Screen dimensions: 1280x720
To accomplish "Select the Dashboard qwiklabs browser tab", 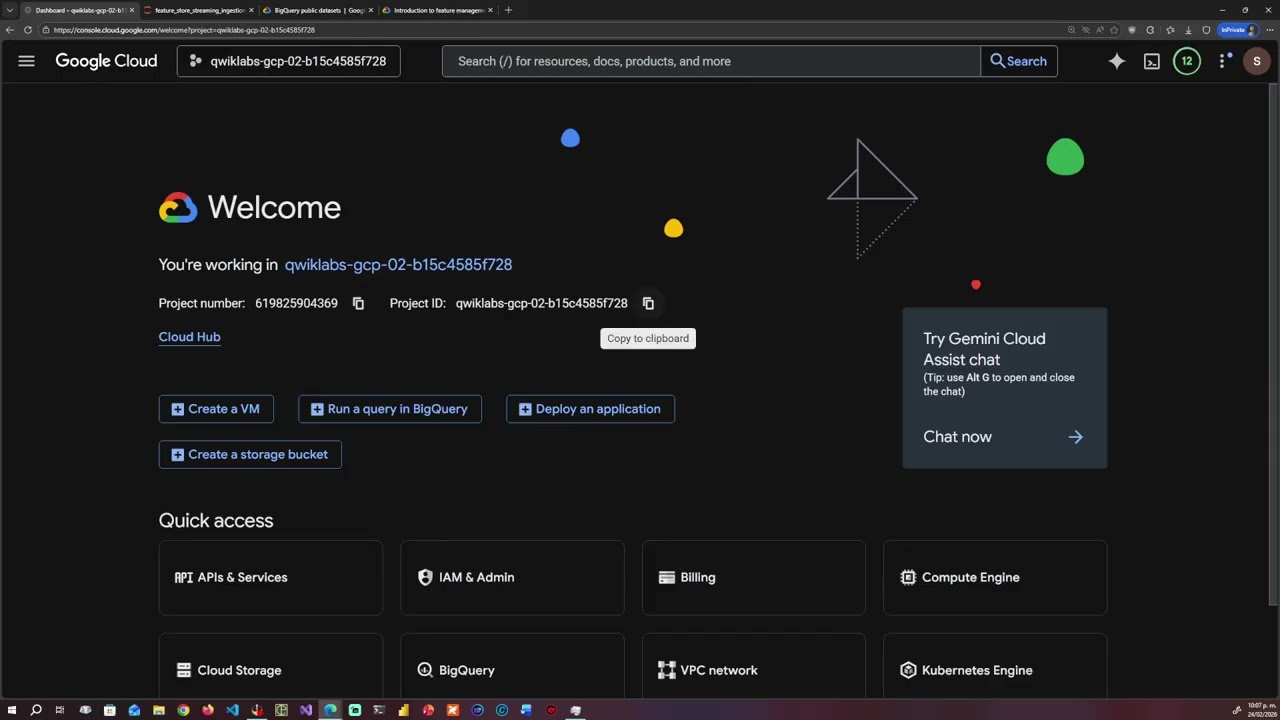I will click(x=78, y=10).
